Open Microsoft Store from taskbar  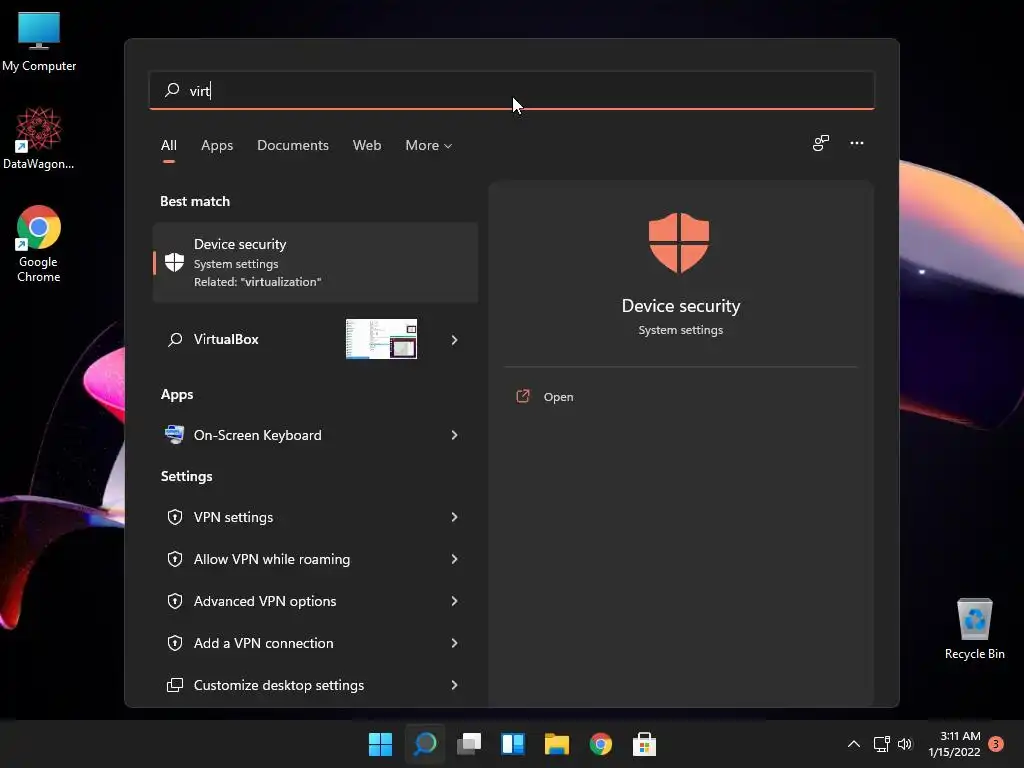tap(644, 744)
